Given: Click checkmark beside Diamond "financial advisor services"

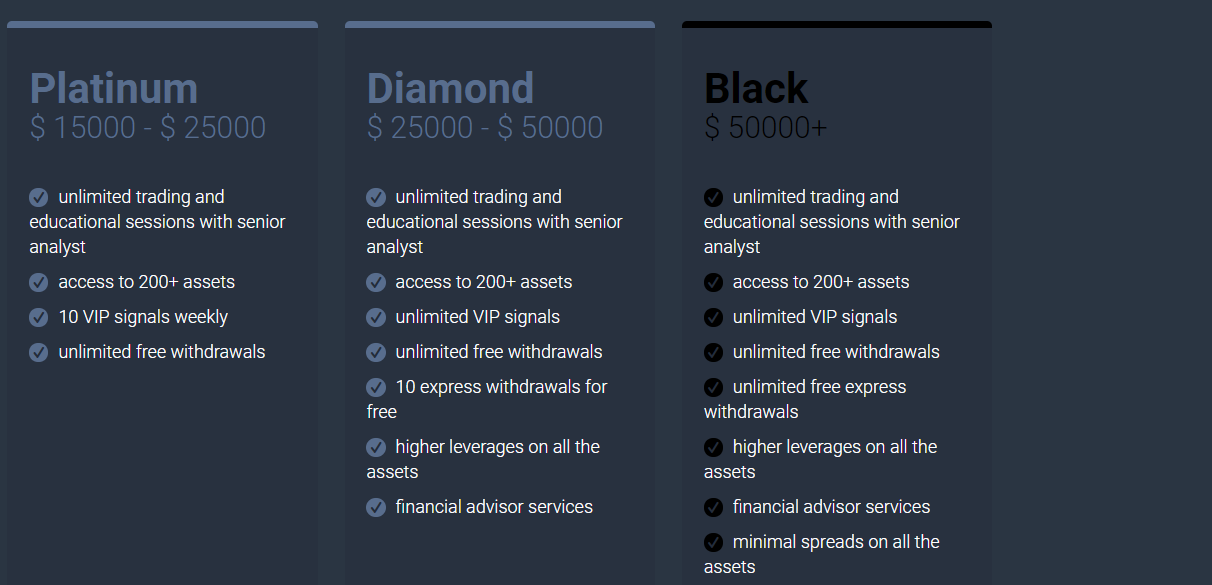Looking at the screenshot, I should [x=376, y=508].
